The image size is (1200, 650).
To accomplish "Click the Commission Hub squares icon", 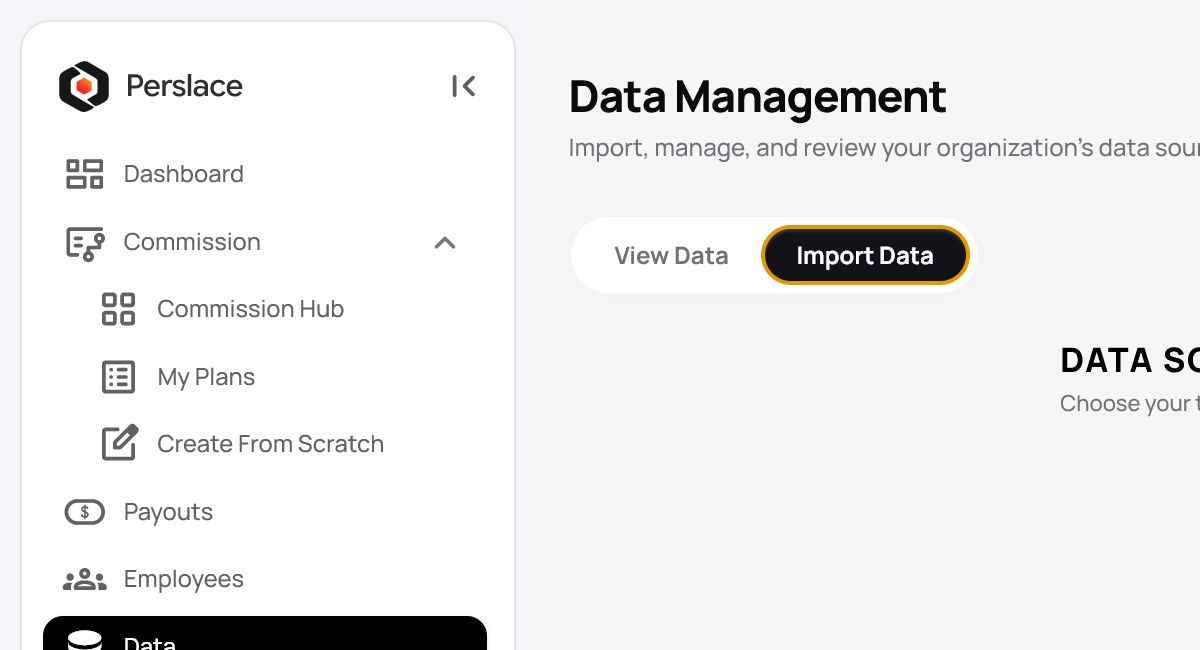I will click(x=118, y=309).
